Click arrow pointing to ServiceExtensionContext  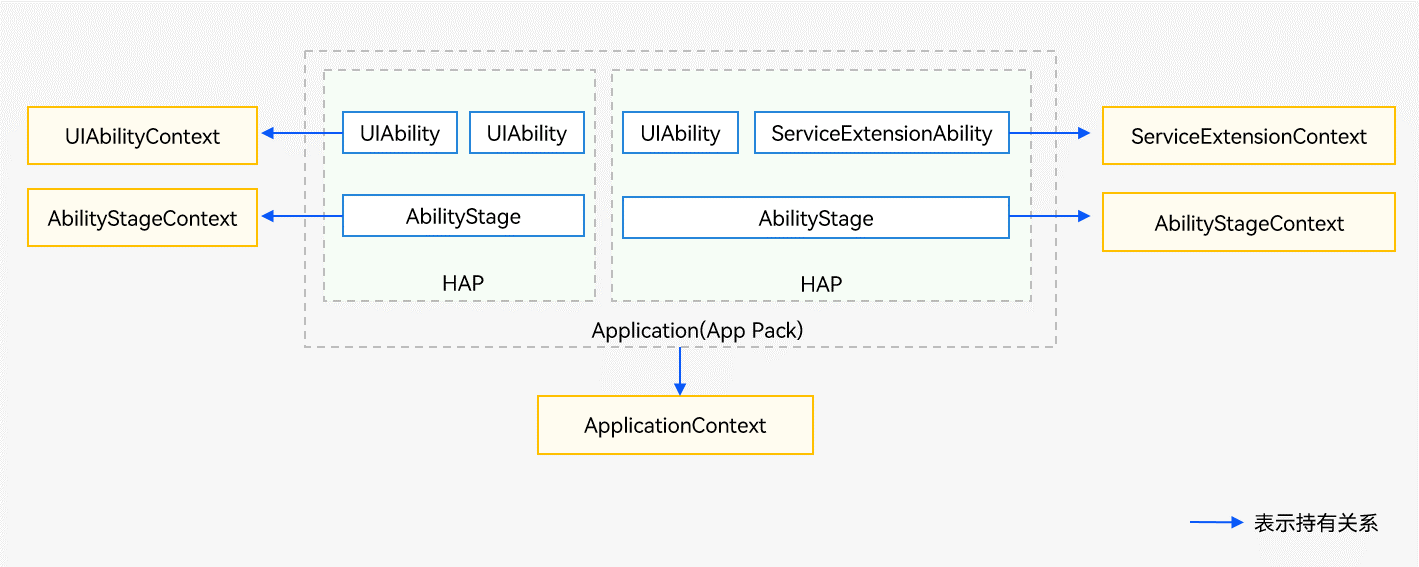tap(1050, 133)
